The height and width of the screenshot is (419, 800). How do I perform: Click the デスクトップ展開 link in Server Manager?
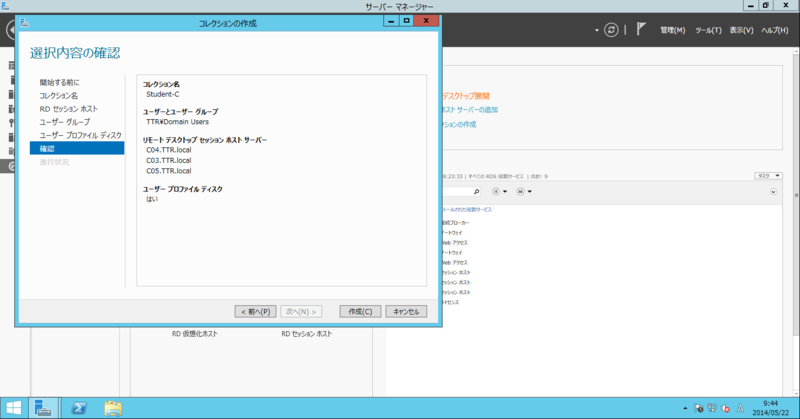(466, 96)
